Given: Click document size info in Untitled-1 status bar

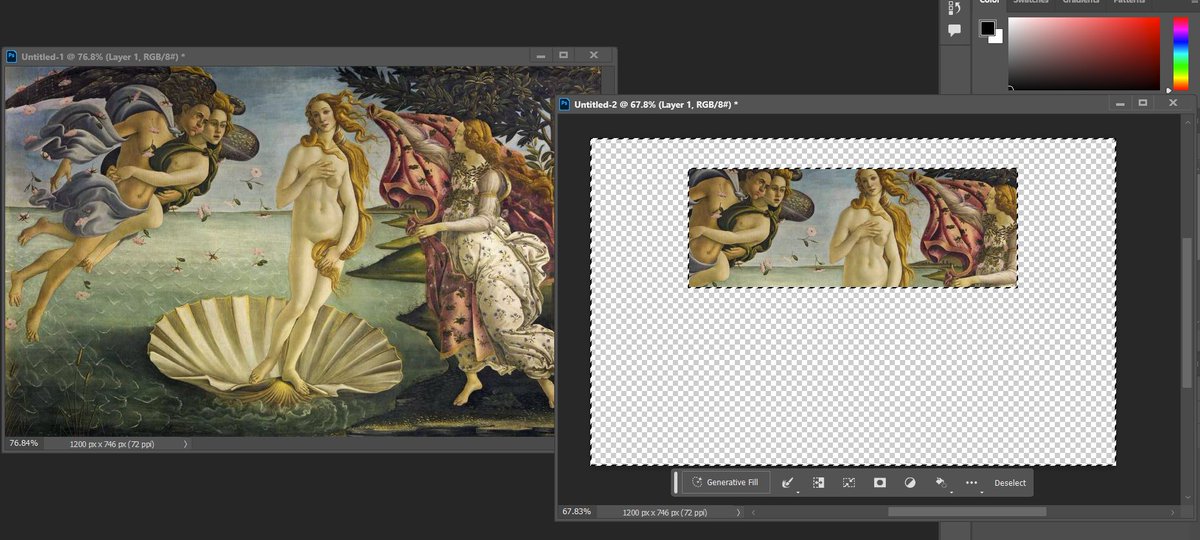Looking at the screenshot, I should (112, 443).
